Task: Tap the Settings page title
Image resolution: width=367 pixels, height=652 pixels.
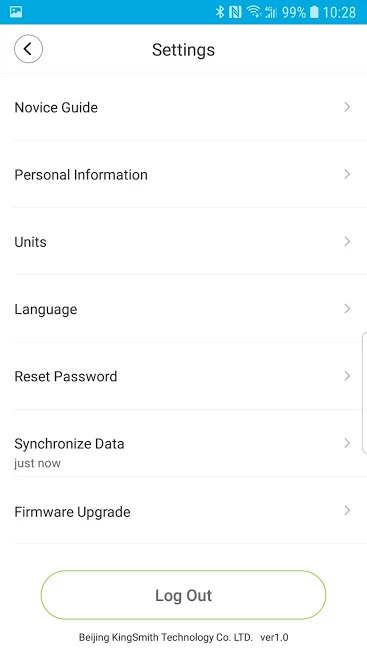Action: (183, 50)
